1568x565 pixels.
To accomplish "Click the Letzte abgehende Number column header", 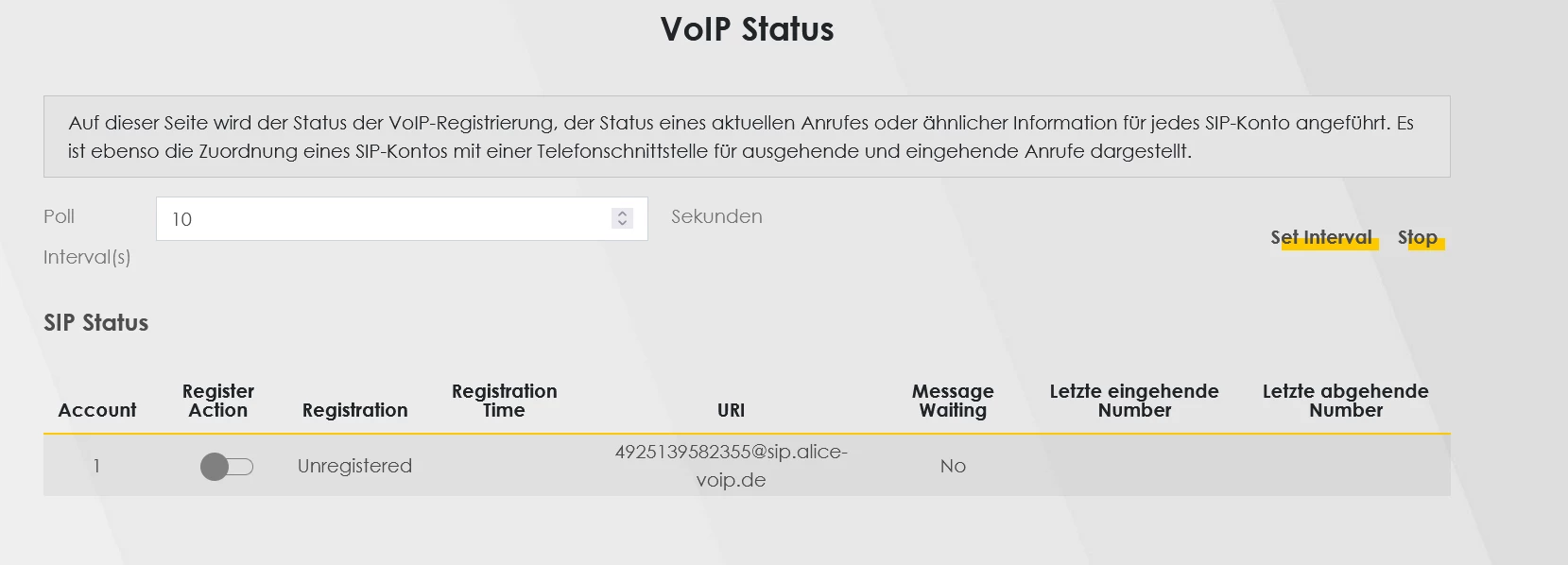I will pyautogui.click(x=1345, y=401).
